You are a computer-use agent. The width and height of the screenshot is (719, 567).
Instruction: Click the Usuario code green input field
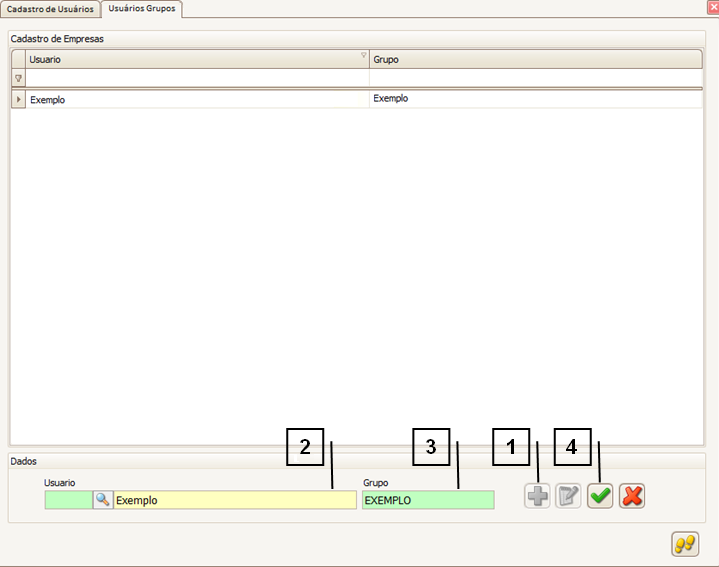68,500
